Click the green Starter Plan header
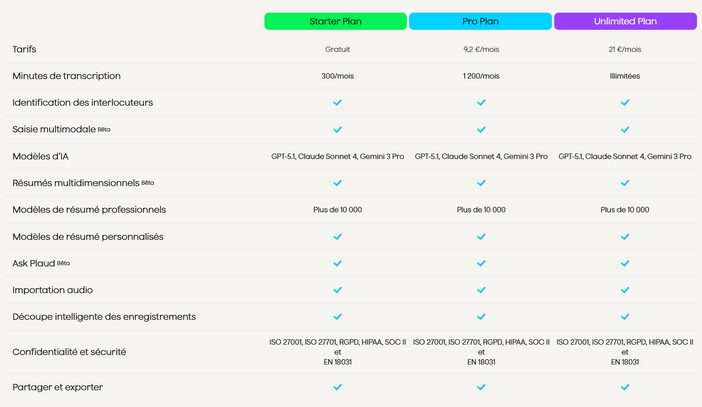The width and height of the screenshot is (702, 407). (x=335, y=21)
